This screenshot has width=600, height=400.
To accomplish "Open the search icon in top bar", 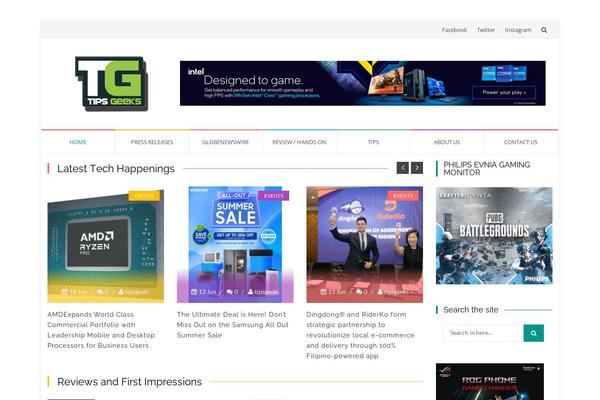I will click(544, 30).
